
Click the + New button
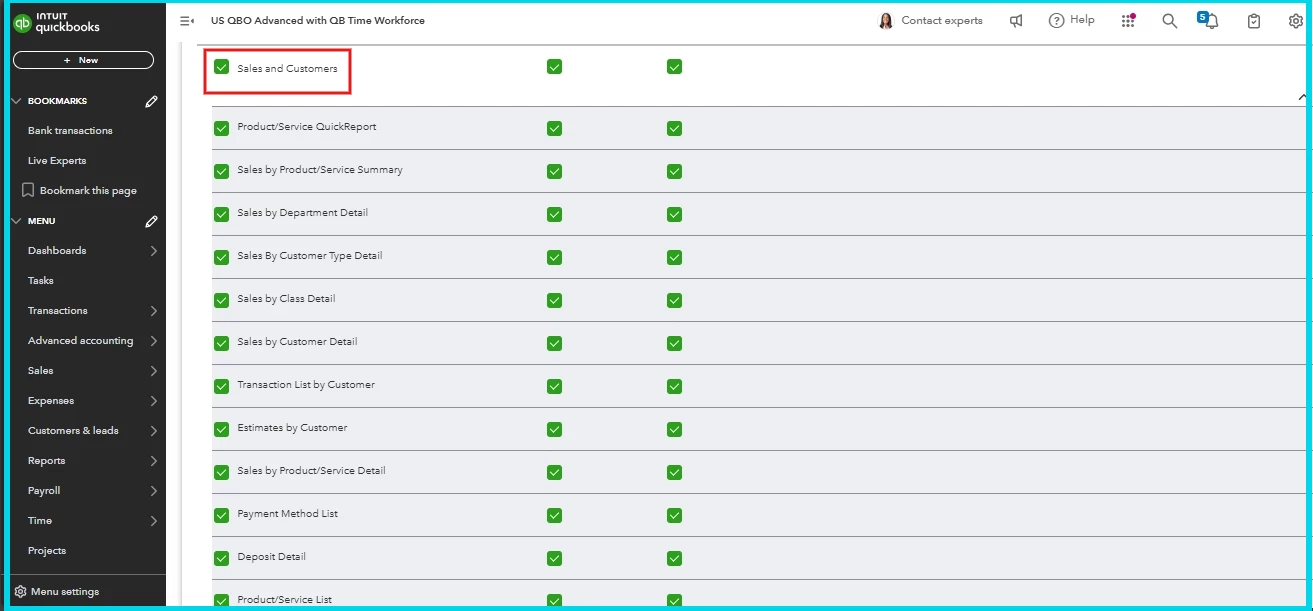[x=83, y=60]
